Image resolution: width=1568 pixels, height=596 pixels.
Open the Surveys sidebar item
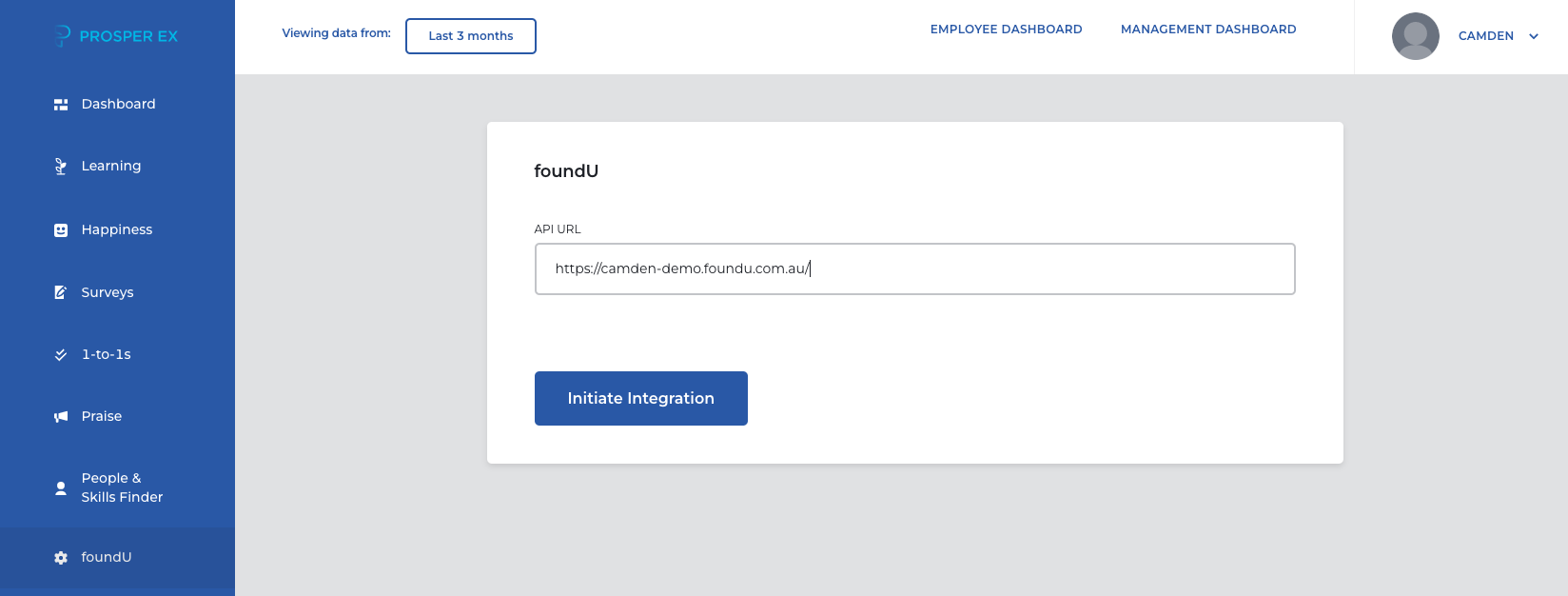(x=108, y=292)
